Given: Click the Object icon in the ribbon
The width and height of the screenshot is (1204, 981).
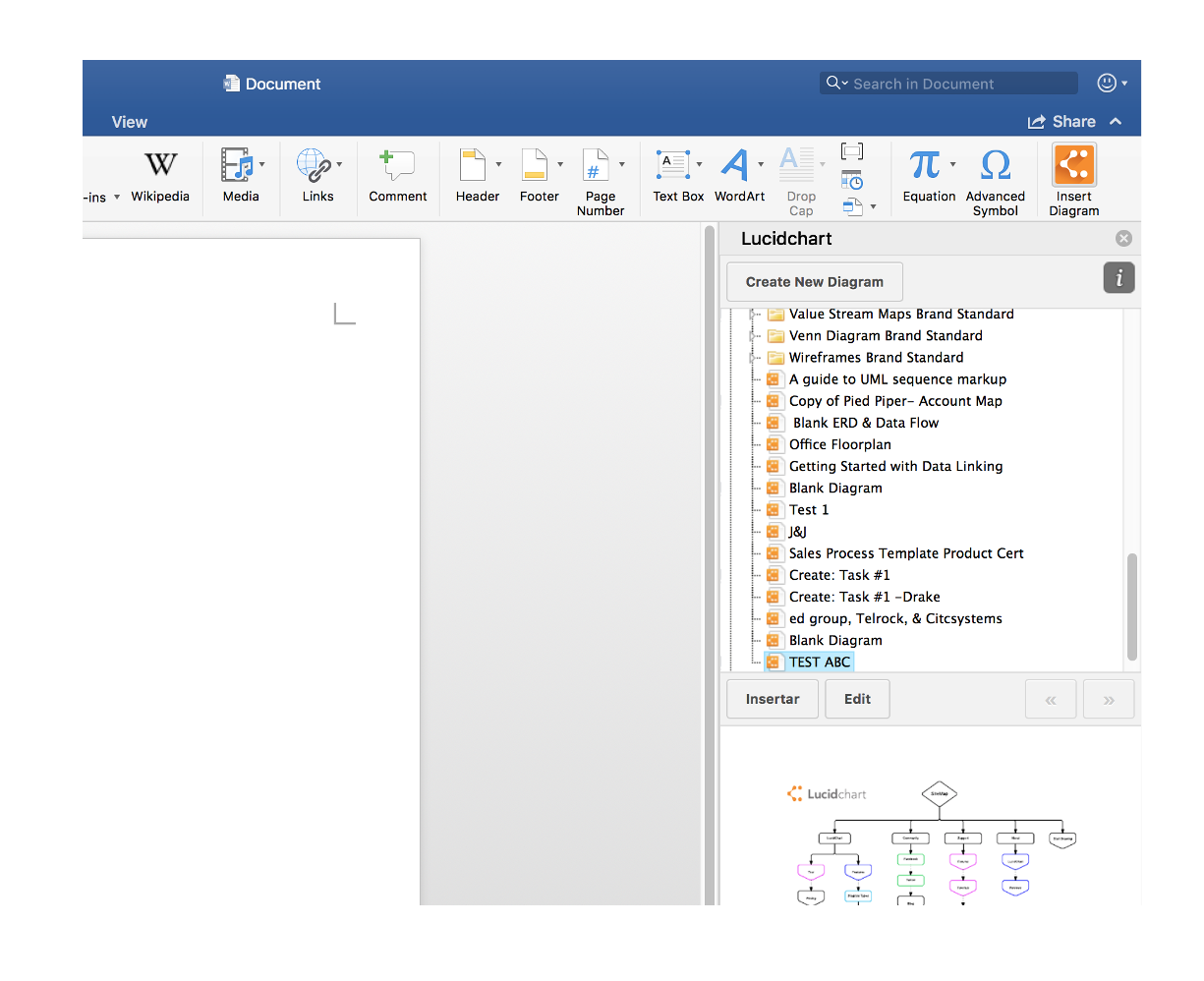Looking at the screenshot, I should [x=852, y=206].
